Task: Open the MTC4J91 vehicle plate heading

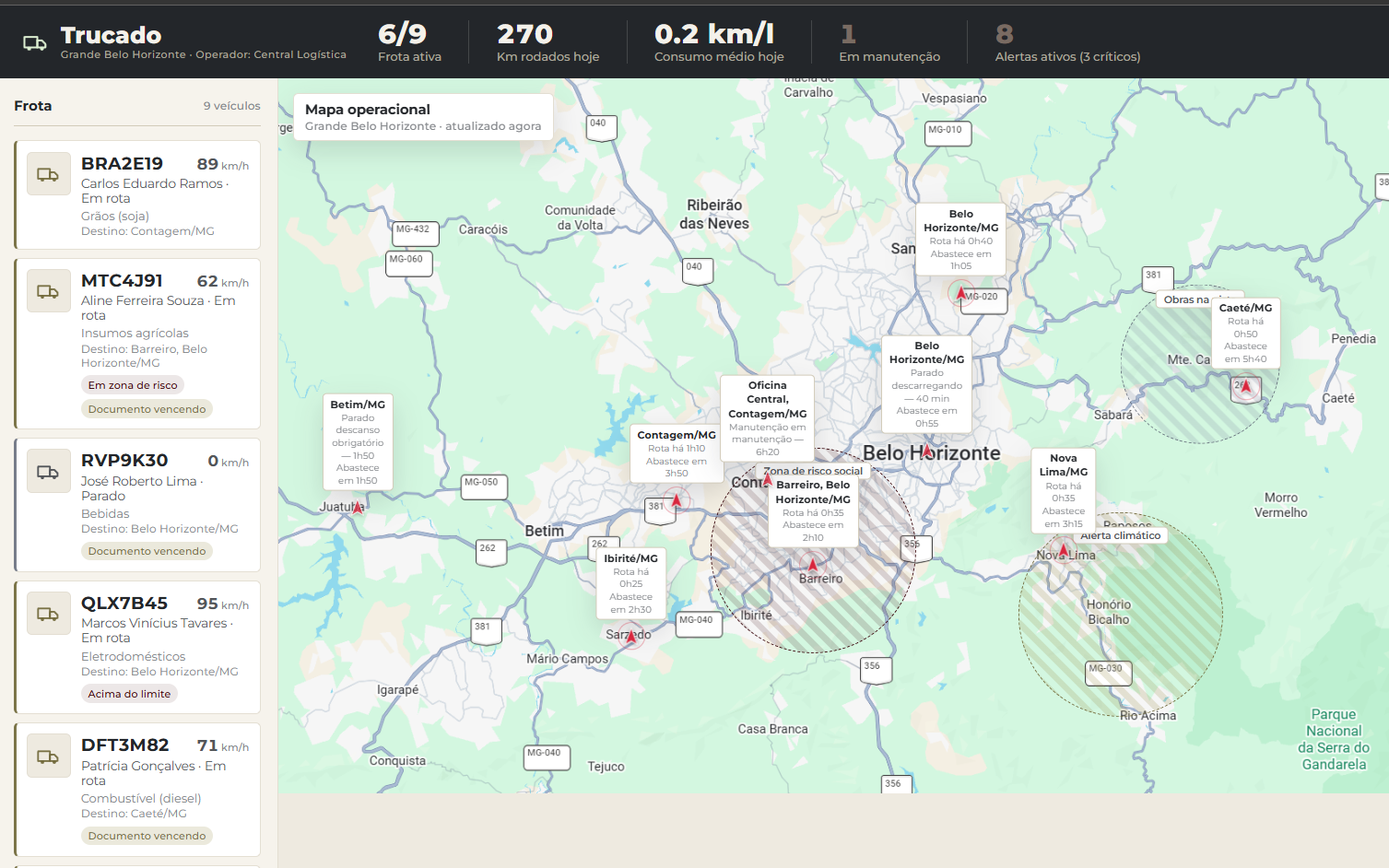Action: point(122,280)
